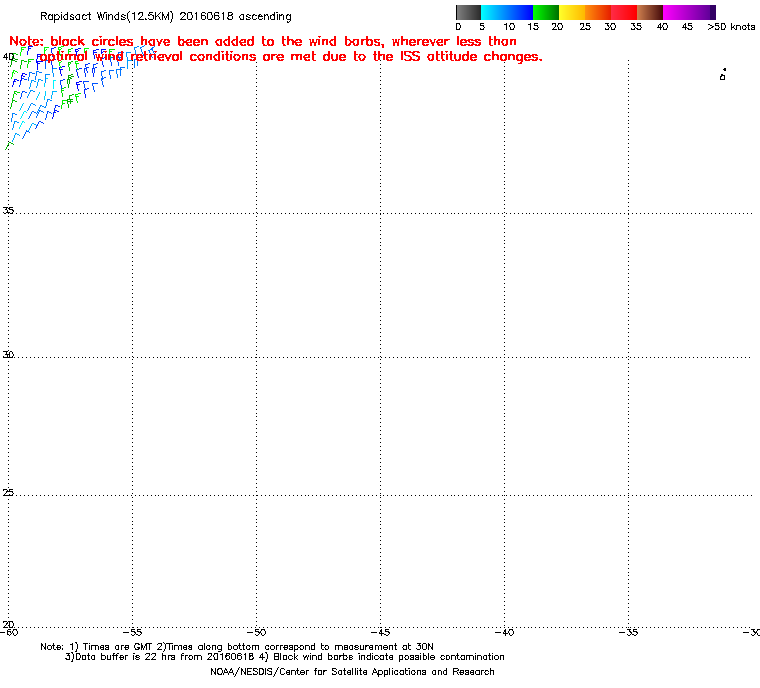Click the legend label '25'

coord(585,27)
